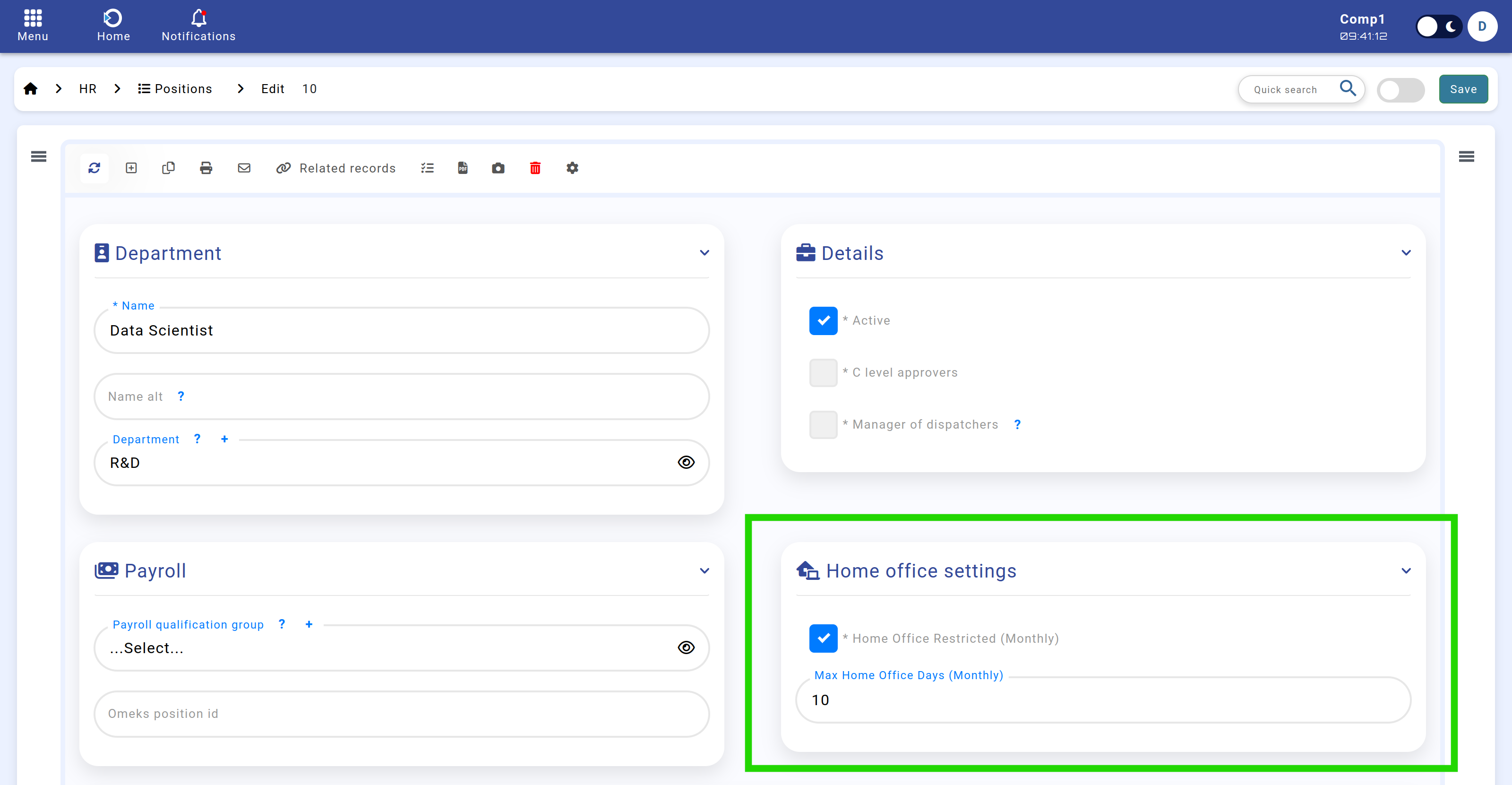Send record by email

pyautogui.click(x=244, y=169)
